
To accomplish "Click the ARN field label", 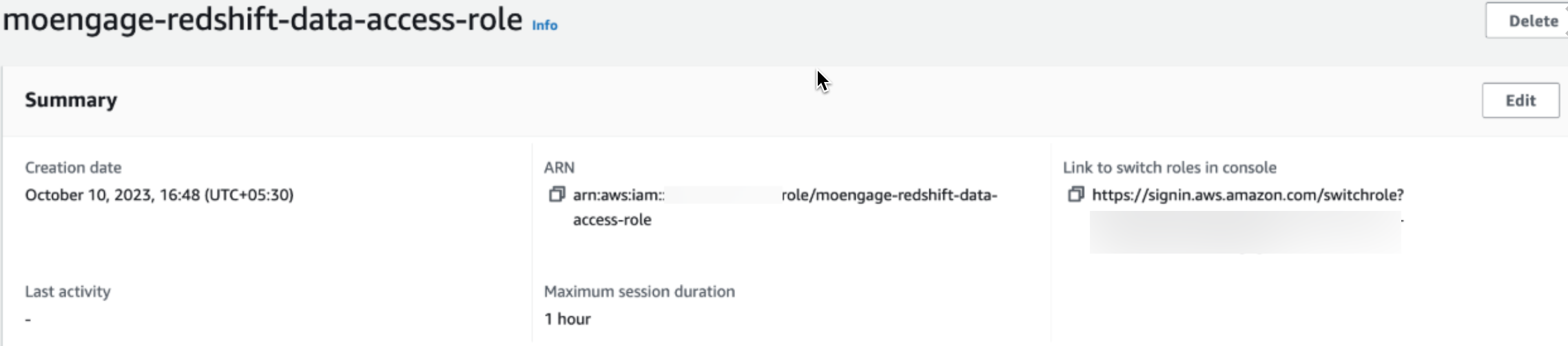I will 559,167.
